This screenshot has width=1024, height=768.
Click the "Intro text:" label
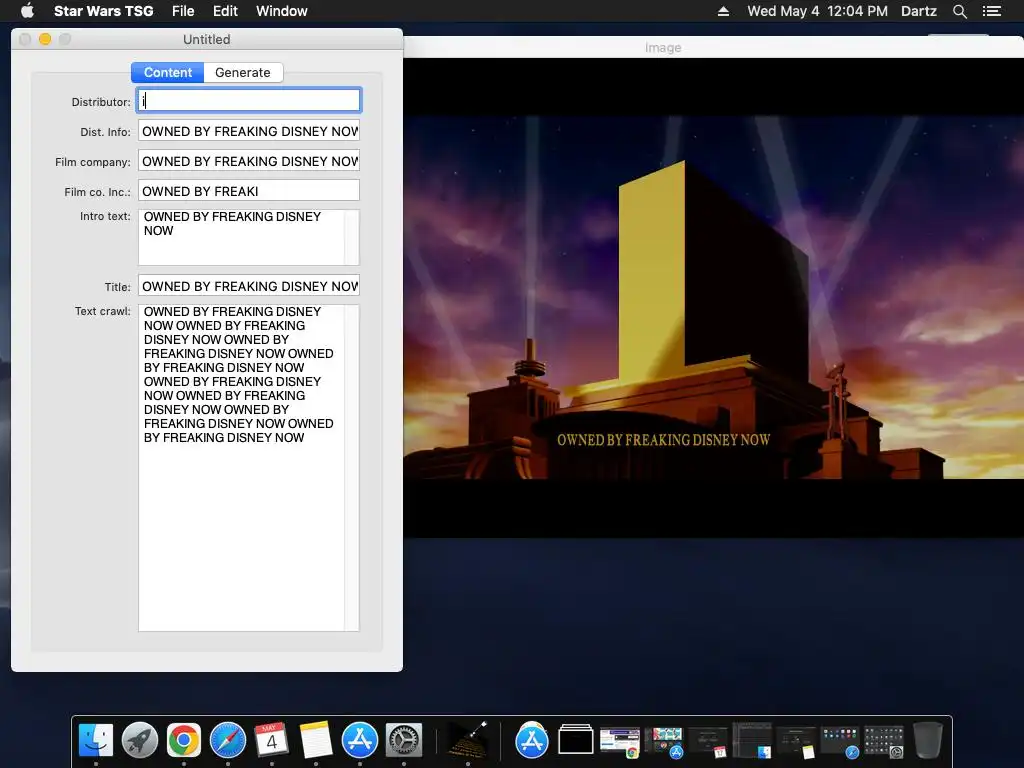(105, 216)
